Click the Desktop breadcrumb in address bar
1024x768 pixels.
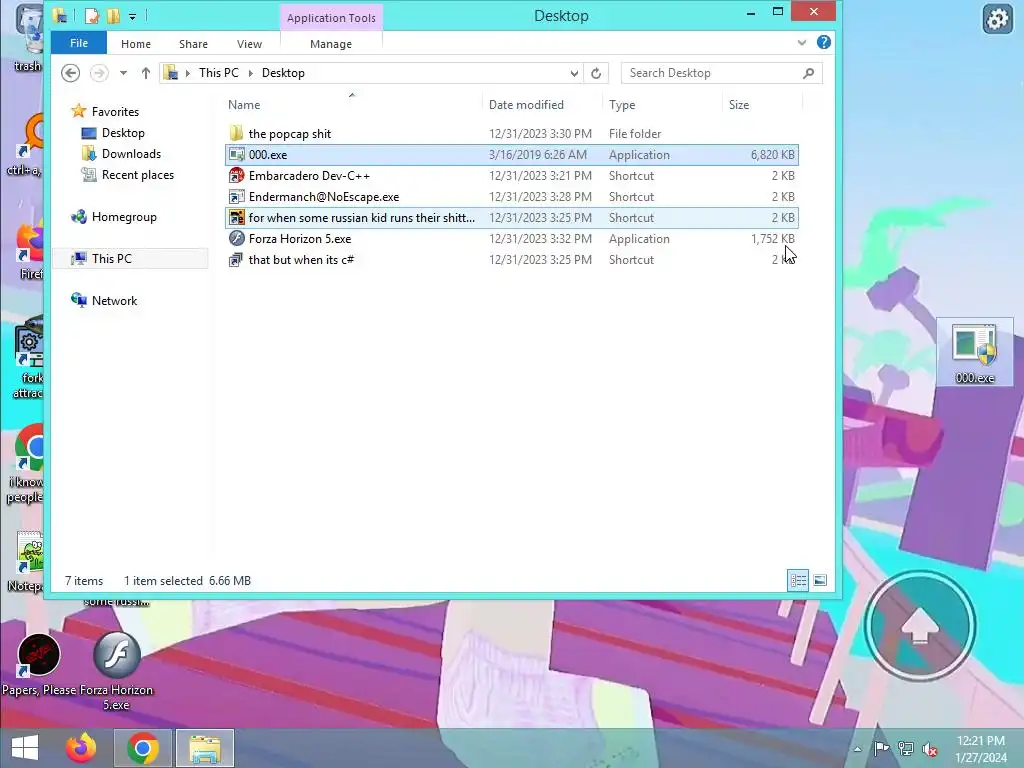click(283, 73)
